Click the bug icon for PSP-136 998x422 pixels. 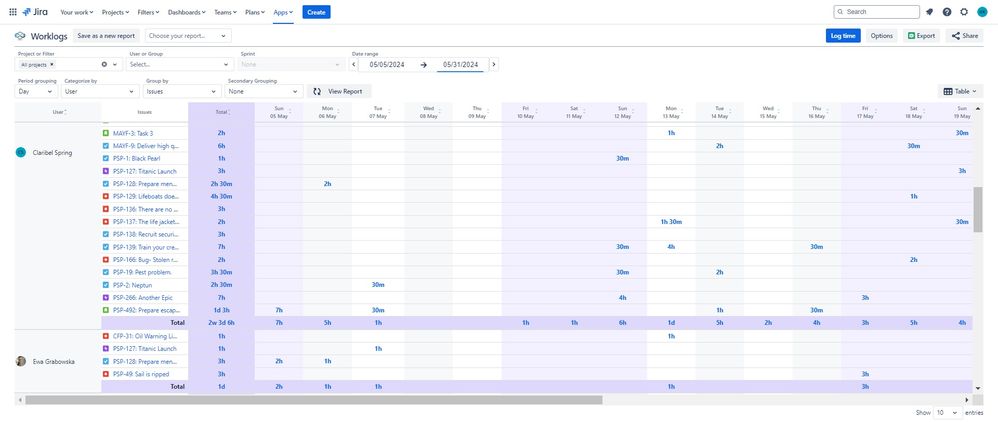coord(106,209)
